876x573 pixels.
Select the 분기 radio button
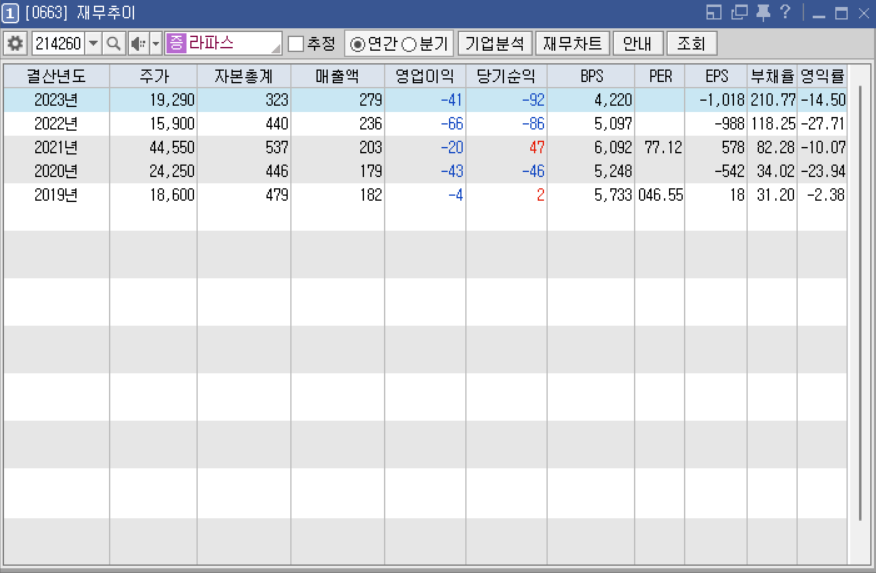pyautogui.click(x=409, y=44)
